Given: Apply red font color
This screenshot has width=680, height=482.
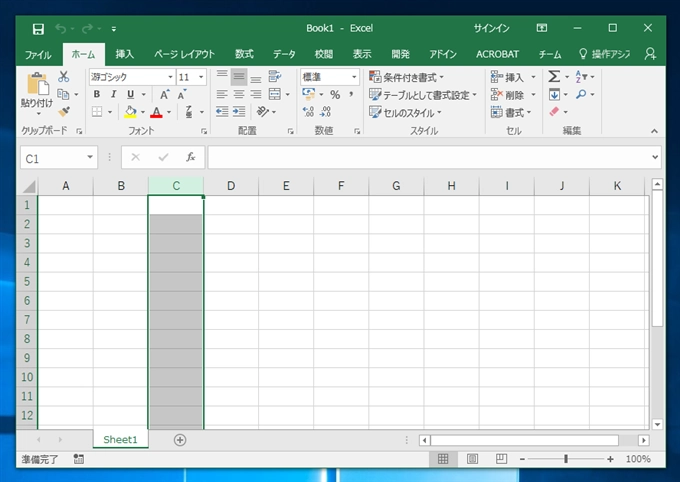Looking at the screenshot, I should click(156, 112).
